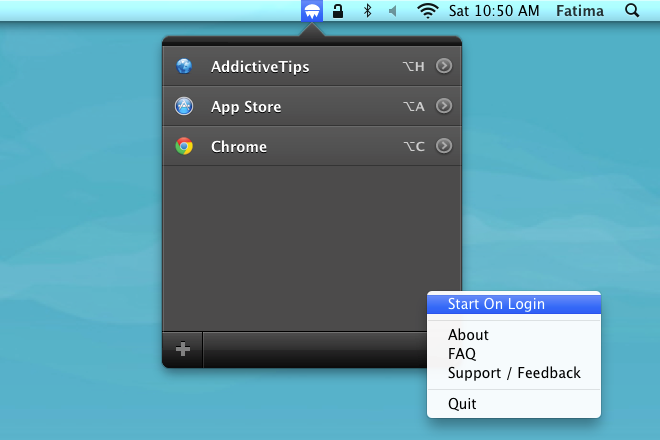This screenshot has height=440, width=660.
Task: Click the app's menu bar icon
Action: (x=312, y=11)
